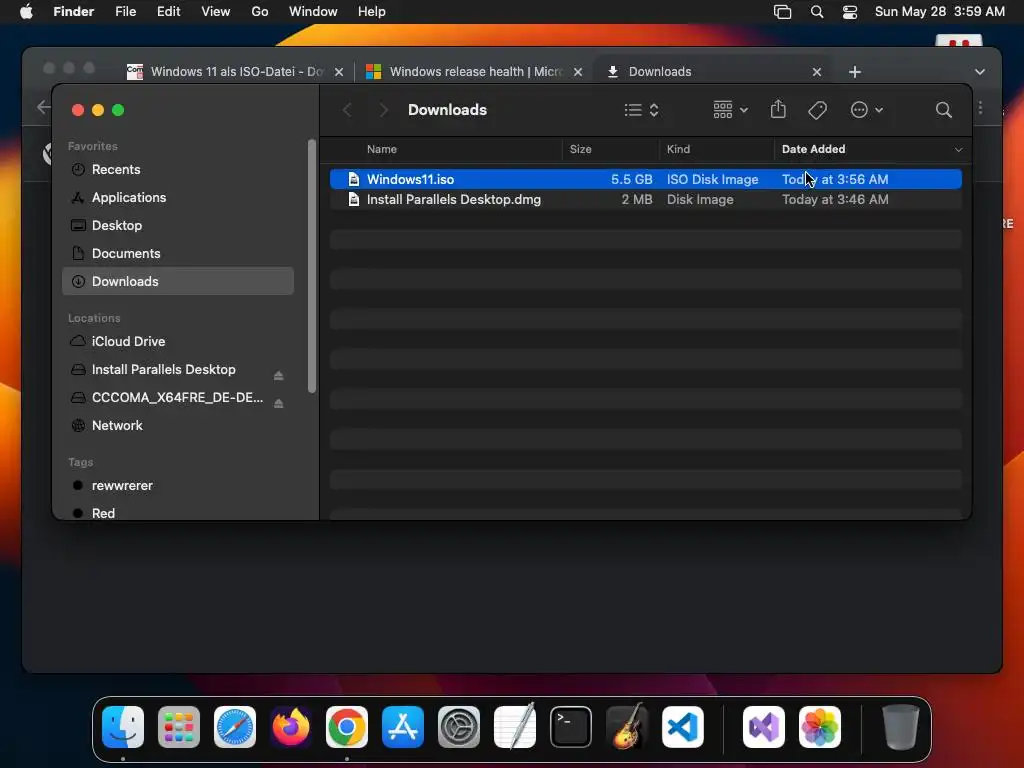This screenshot has width=1024, height=768.
Task: Click the Edit Tags toolbar icon
Action: [817, 110]
